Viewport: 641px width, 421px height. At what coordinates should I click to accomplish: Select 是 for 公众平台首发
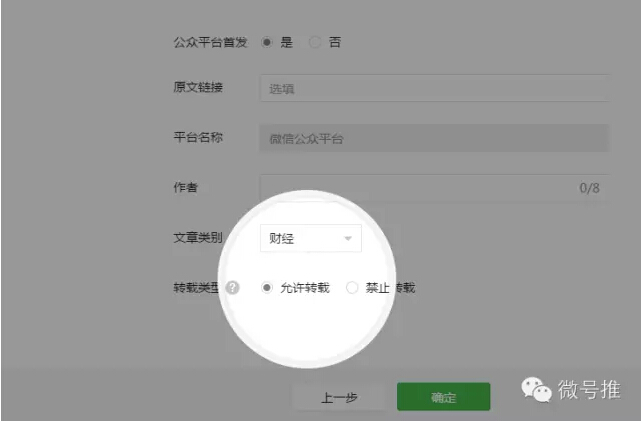[x=267, y=42]
